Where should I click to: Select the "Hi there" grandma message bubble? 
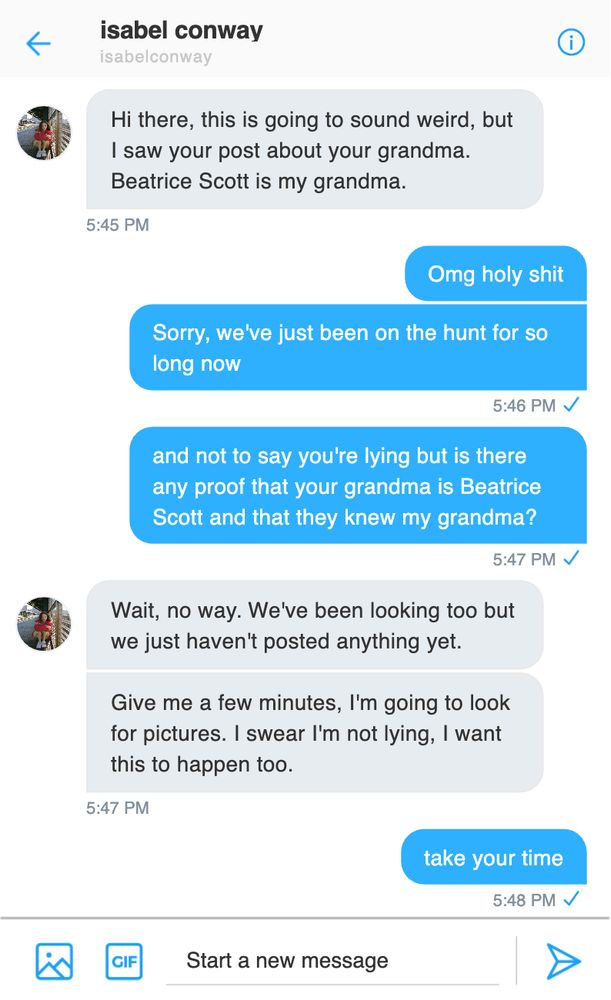314,150
